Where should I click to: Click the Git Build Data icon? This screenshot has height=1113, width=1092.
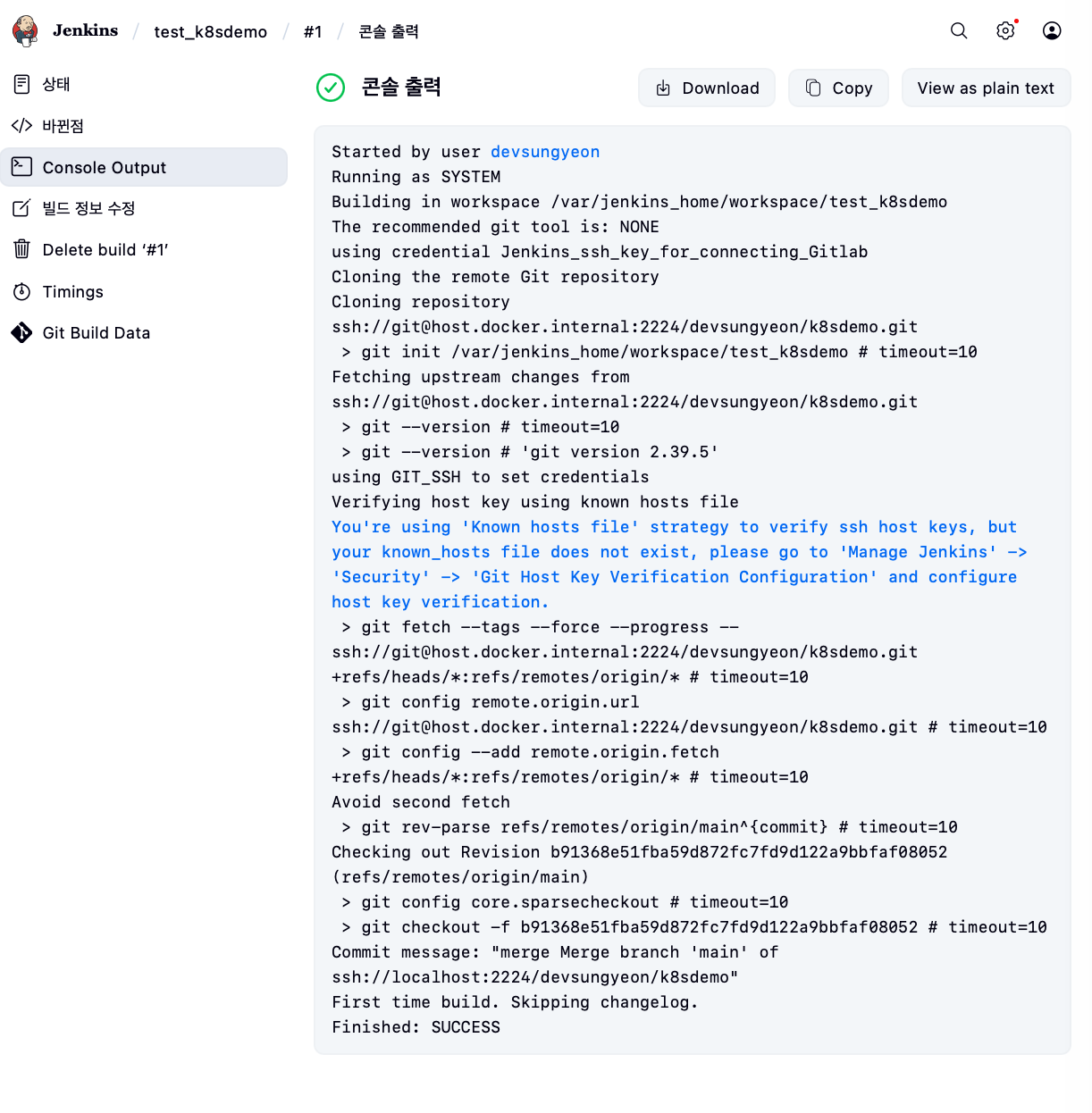pyautogui.click(x=22, y=333)
